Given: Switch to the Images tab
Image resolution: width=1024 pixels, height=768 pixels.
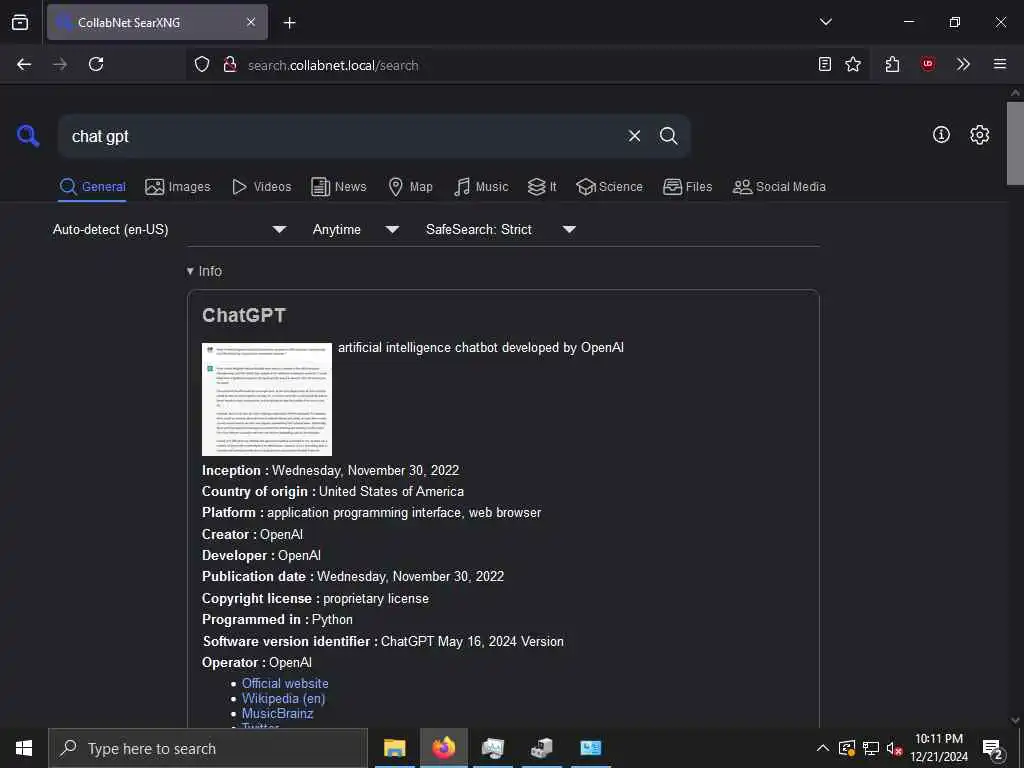Looking at the screenshot, I should [x=178, y=187].
